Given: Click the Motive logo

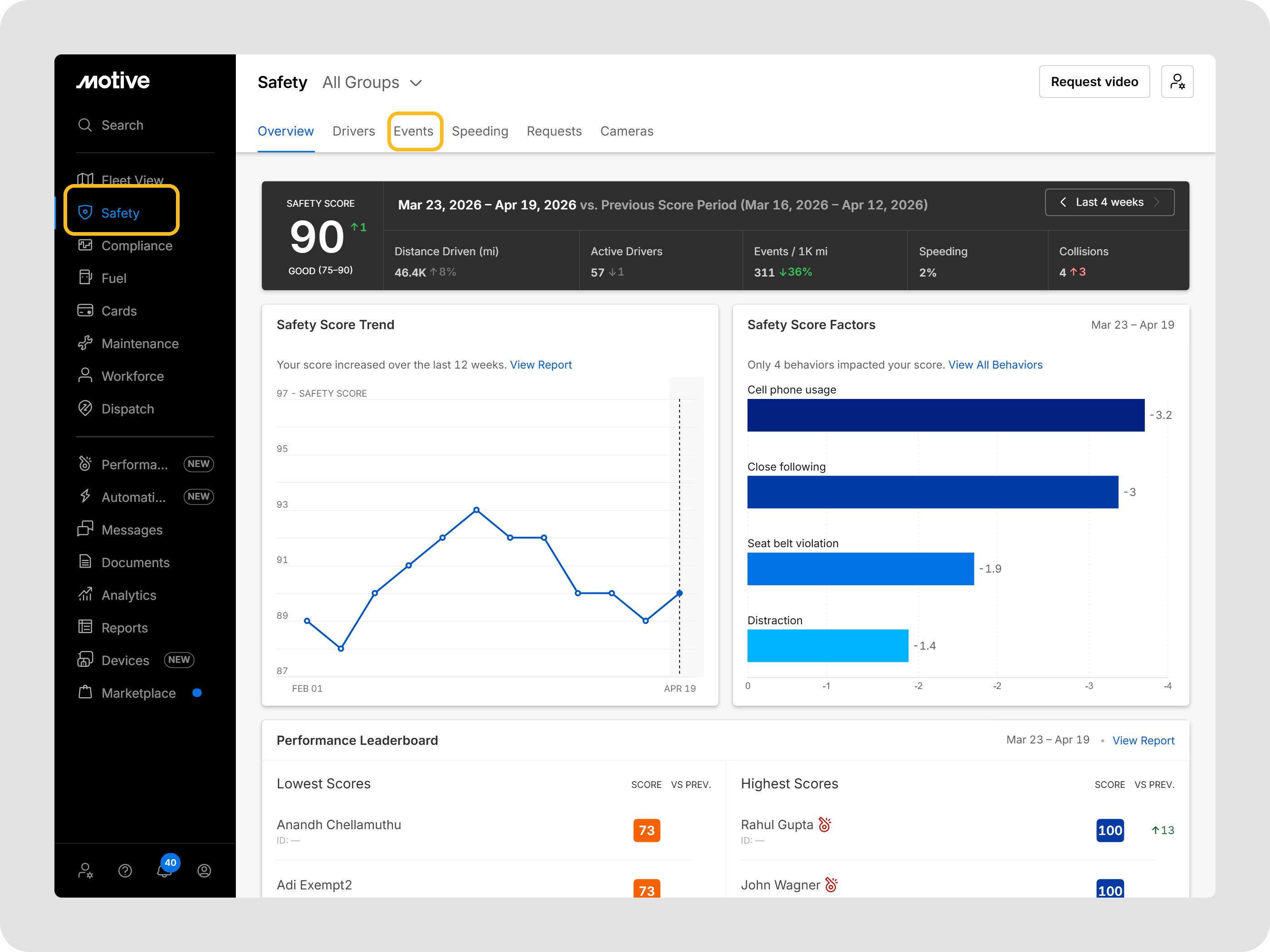Looking at the screenshot, I should point(113,81).
